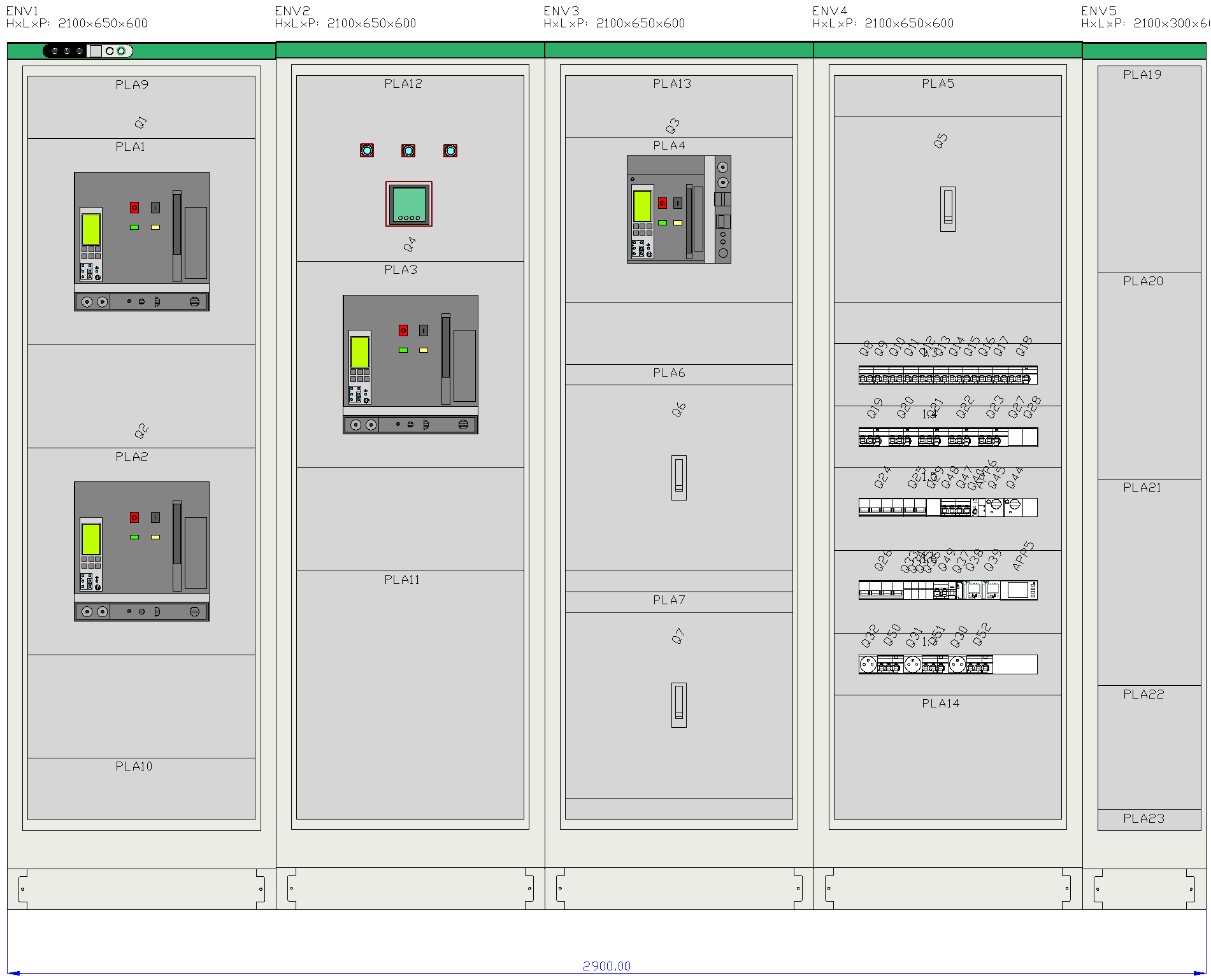Toggle the Q5 switch in PLA5
Image resolution: width=1211 pixels, height=980 pixels.
948,209
